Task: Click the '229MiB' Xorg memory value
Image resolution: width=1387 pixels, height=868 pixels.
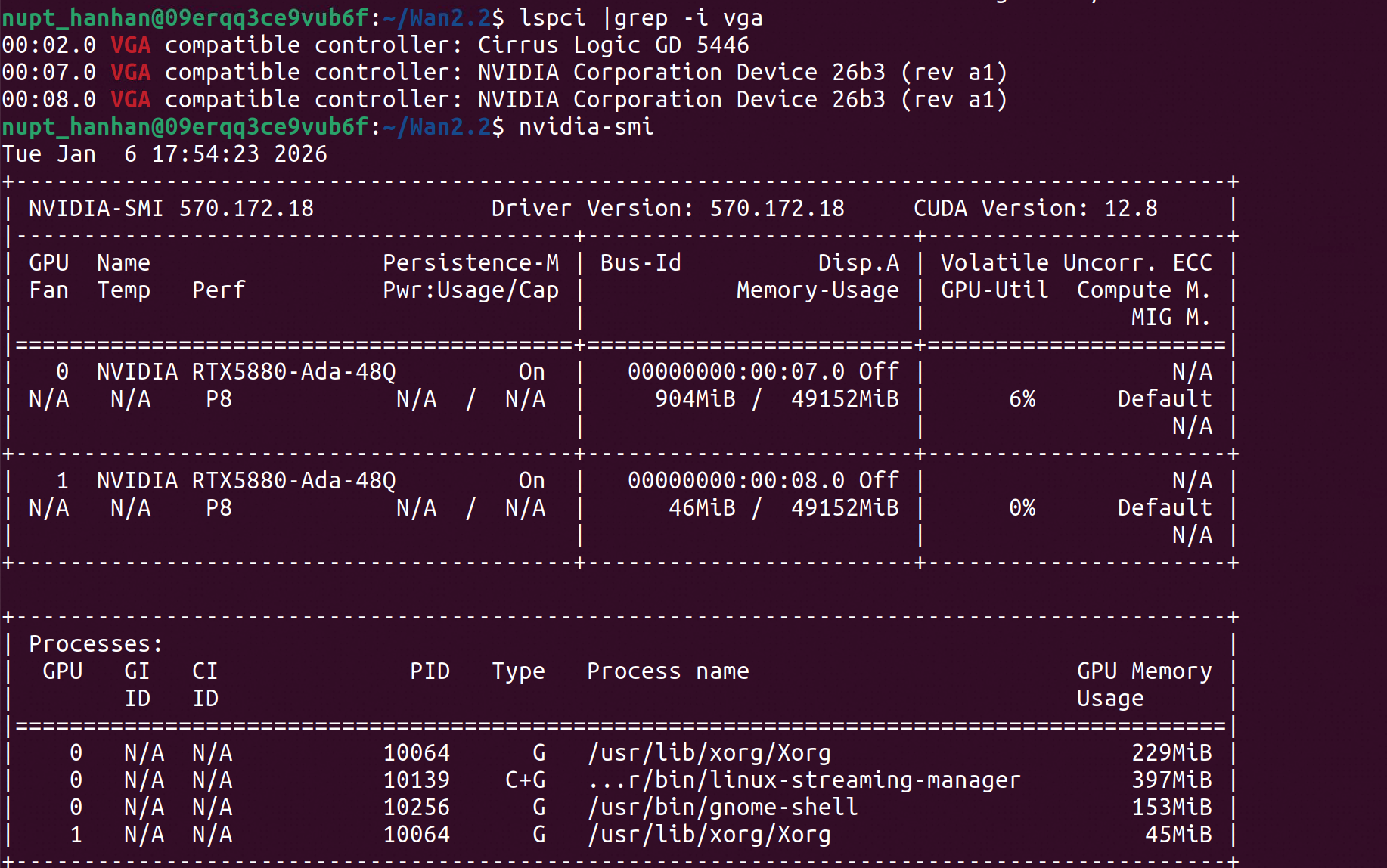Action: coord(1171,752)
